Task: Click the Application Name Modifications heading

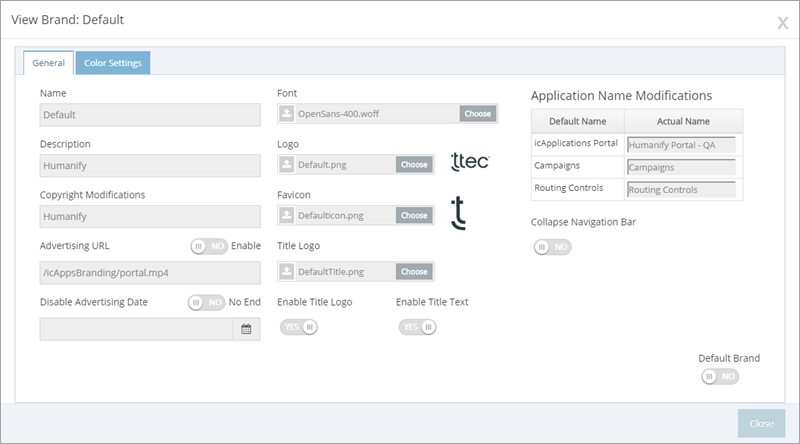Action: [621, 95]
